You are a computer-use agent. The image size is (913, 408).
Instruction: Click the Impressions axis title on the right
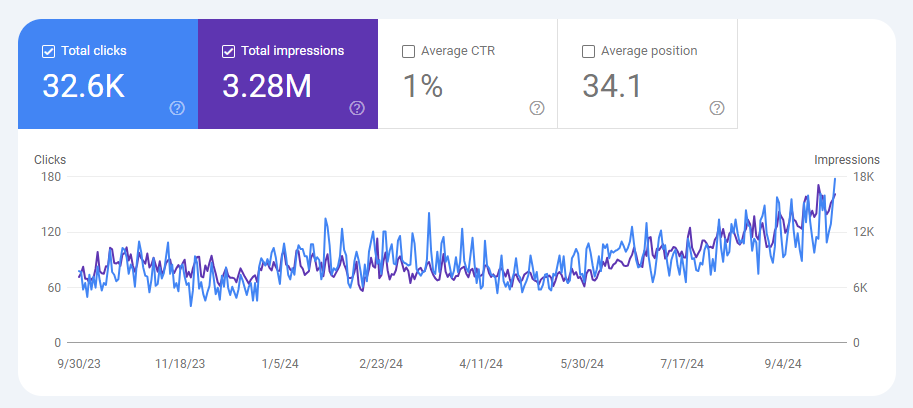click(846, 160)
